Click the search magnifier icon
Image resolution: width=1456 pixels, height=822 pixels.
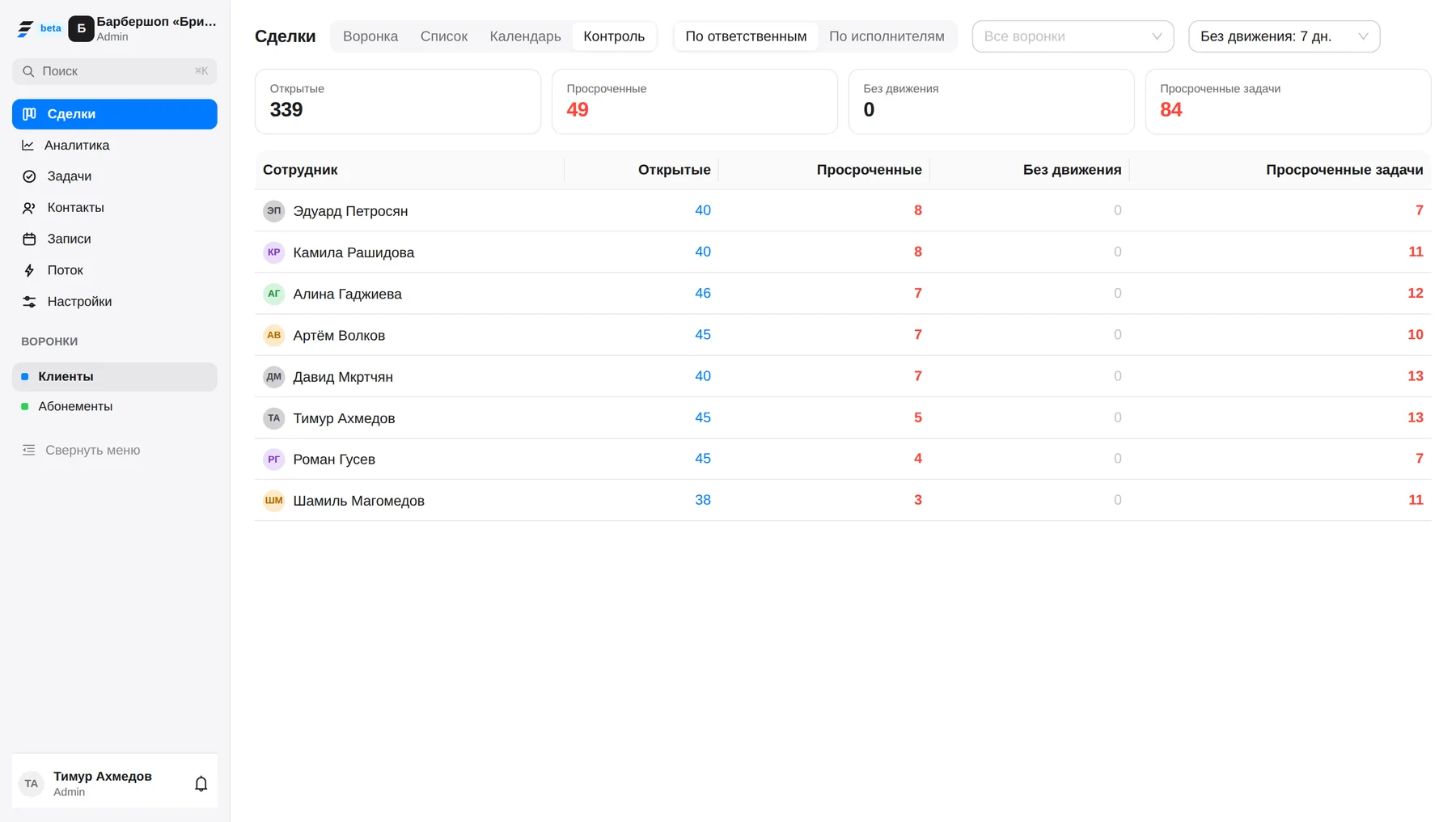click(x=28, y=71)
